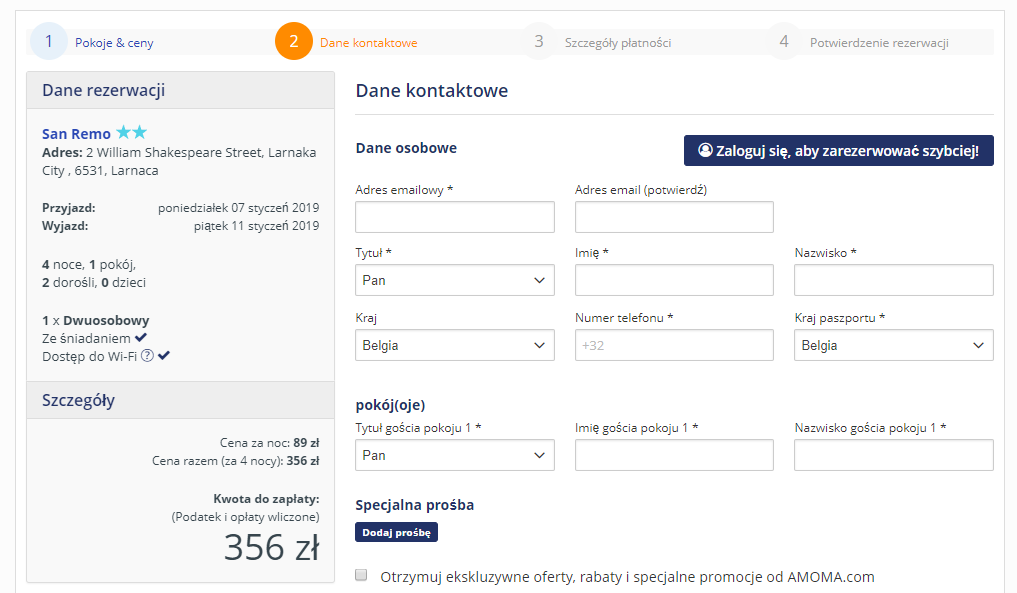
Task: Click the Nazwisko input field
Action: point(894,280)
